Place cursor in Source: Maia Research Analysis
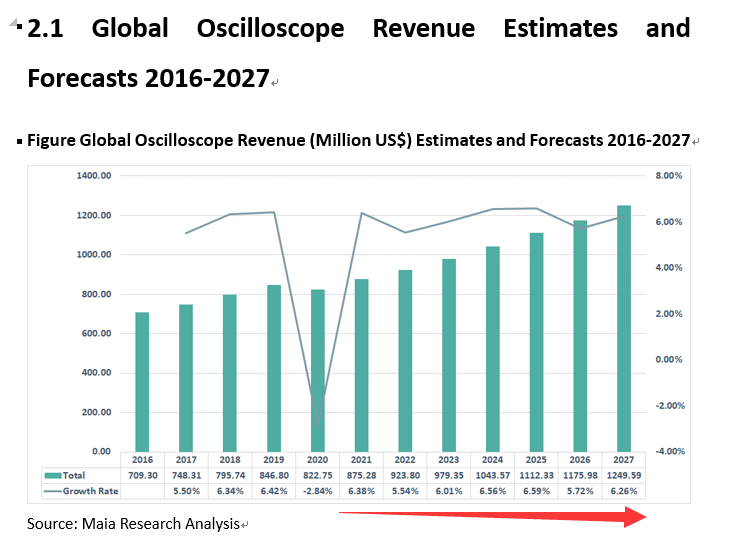This screenshot has height=559, width=735. pos(133,524)
